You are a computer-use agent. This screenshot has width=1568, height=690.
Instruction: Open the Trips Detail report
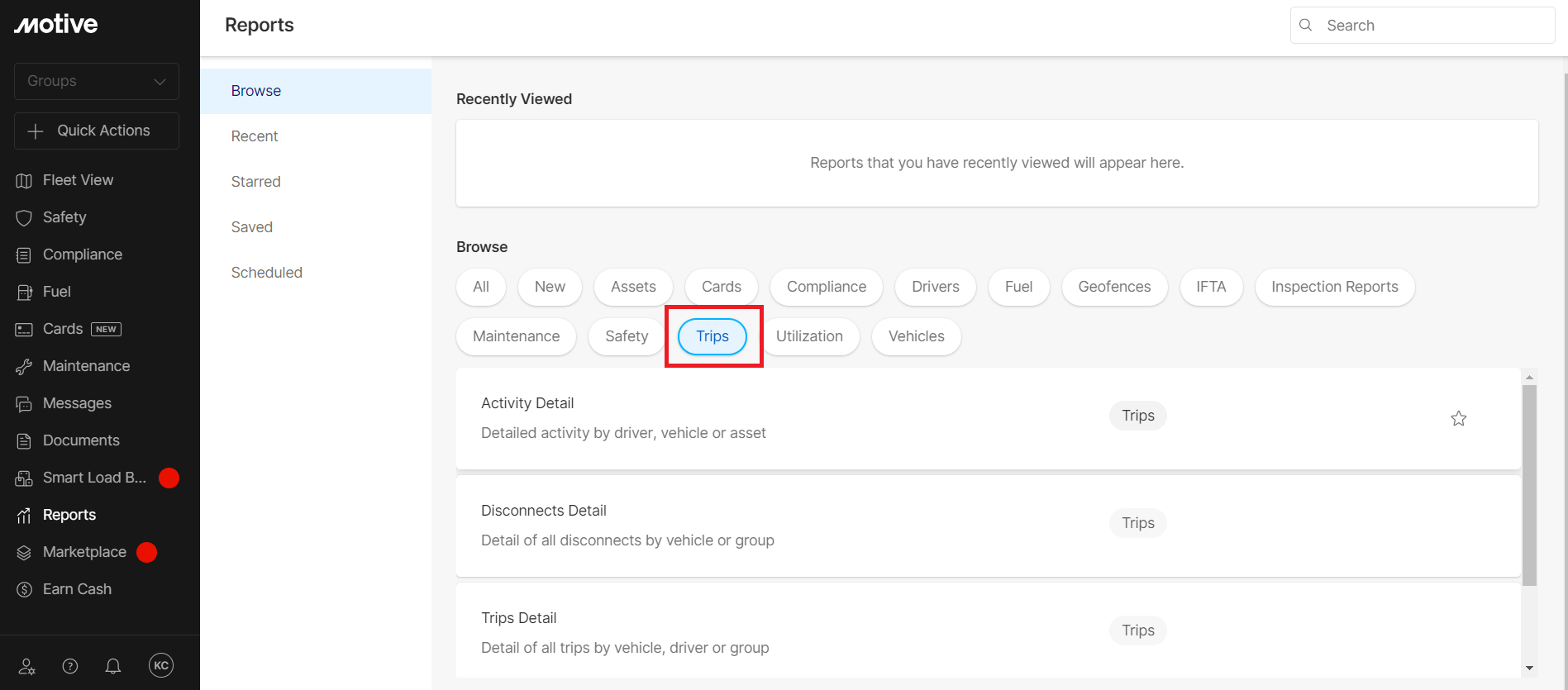click(x=518, y=618)
